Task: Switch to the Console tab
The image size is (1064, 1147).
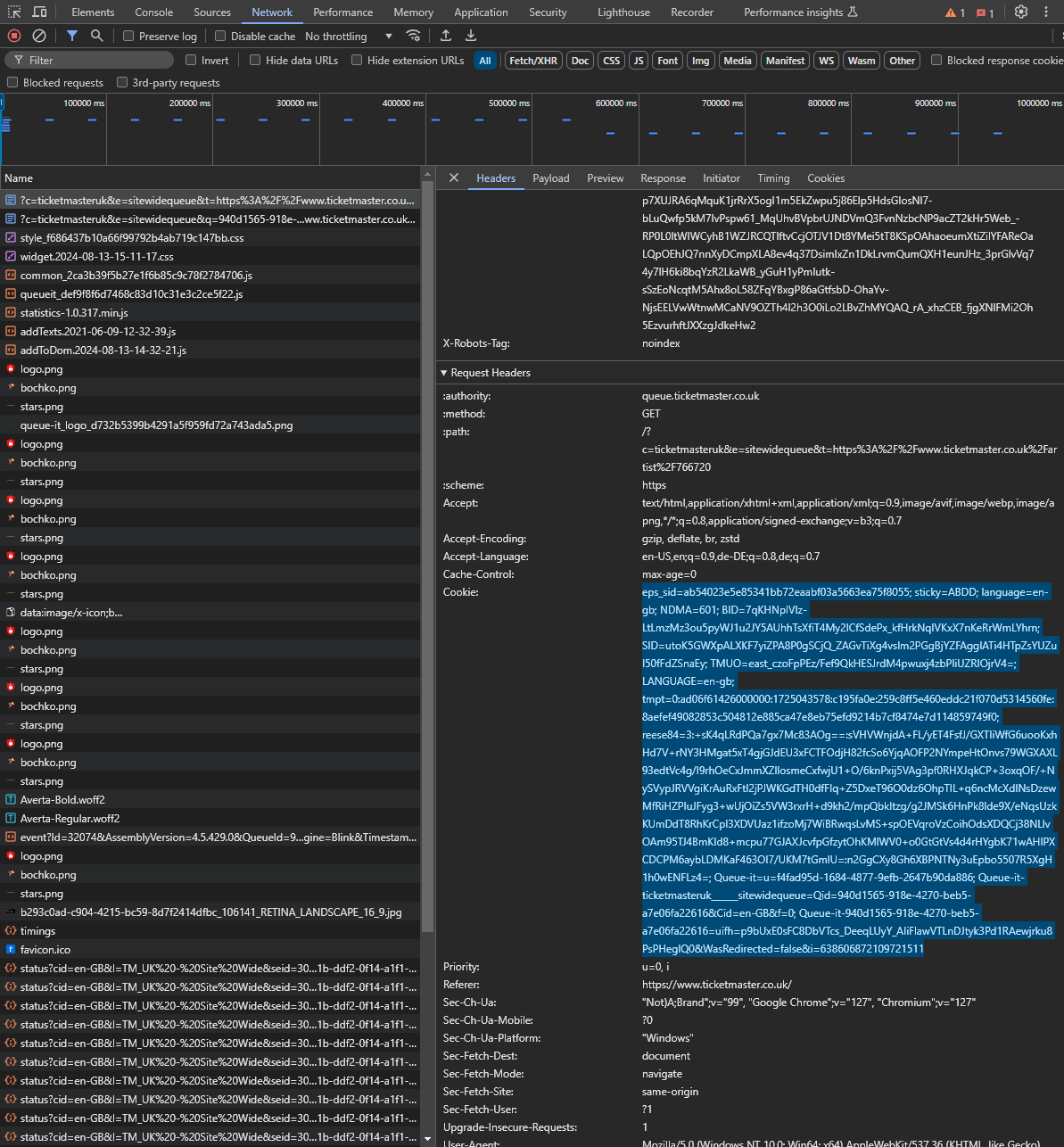Action: (x=153, y=12)
